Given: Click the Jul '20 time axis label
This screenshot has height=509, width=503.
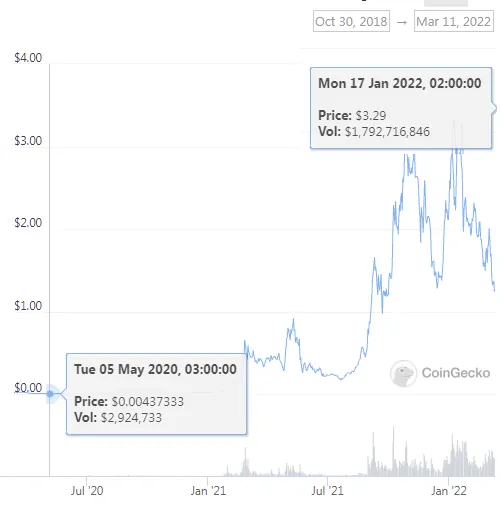Looking at the screenshot, I should [87, 491].
